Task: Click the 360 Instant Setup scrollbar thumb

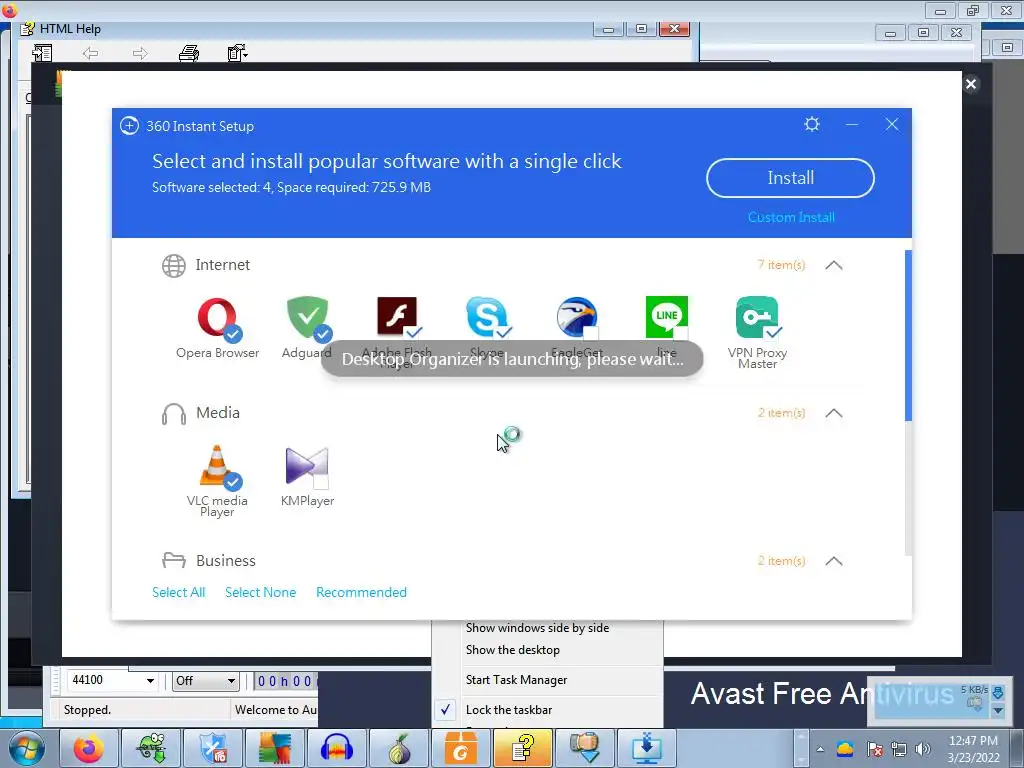Action: click(x=908, y=335)
